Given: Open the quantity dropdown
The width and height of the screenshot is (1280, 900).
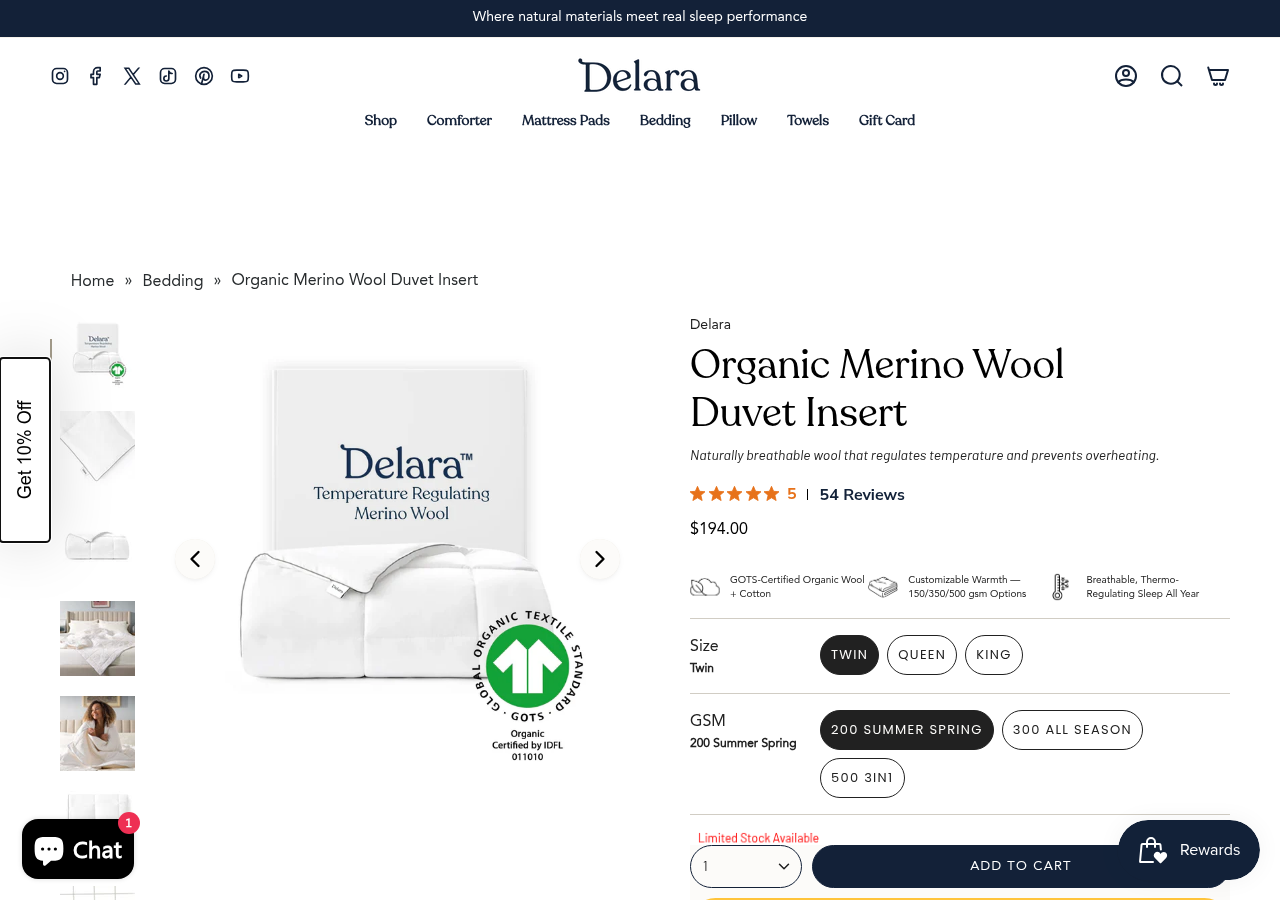Looking at the screenshot, I should (x=746, y=866).
